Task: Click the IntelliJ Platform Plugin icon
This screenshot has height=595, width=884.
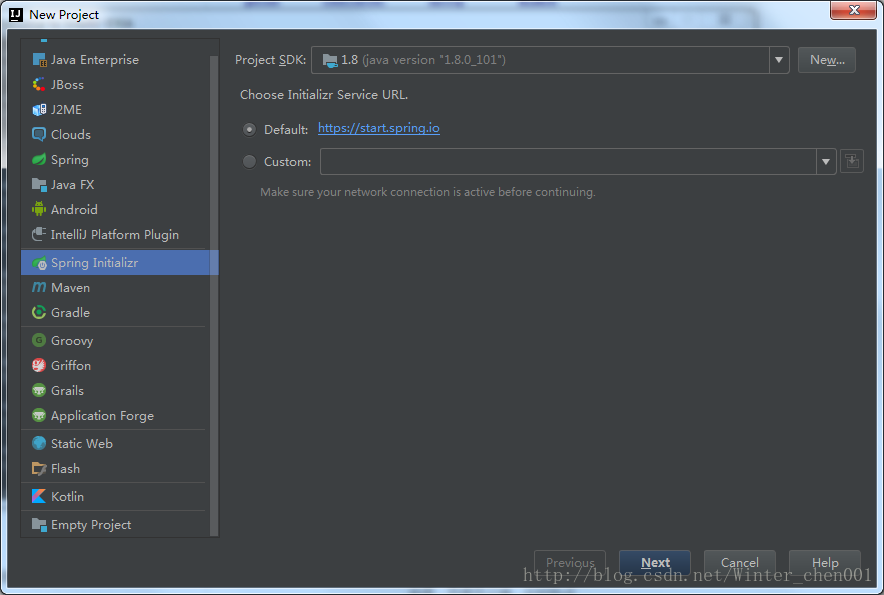Action: pyautogui.click(x=39, y=234)
